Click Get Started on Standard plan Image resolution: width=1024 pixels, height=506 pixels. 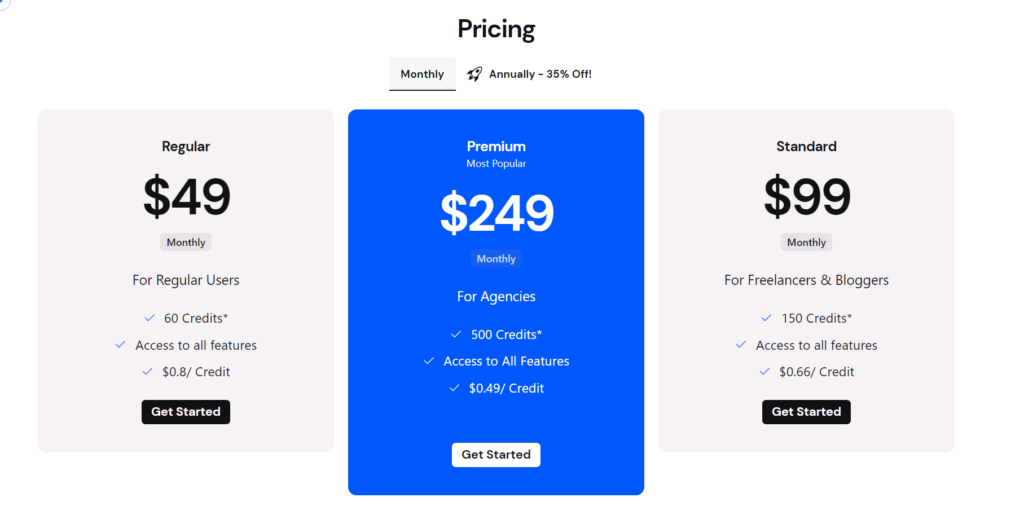click(x=807, y=412)
